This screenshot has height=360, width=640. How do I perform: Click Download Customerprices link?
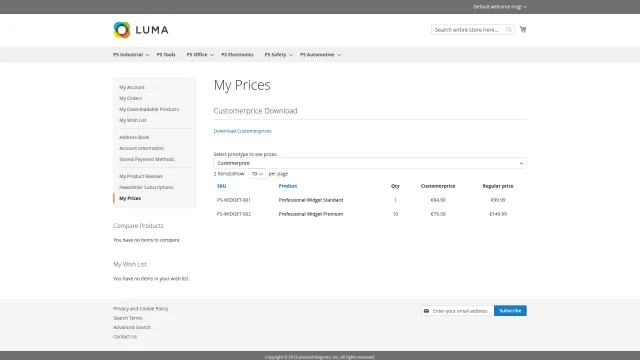[x=242, y=131]
